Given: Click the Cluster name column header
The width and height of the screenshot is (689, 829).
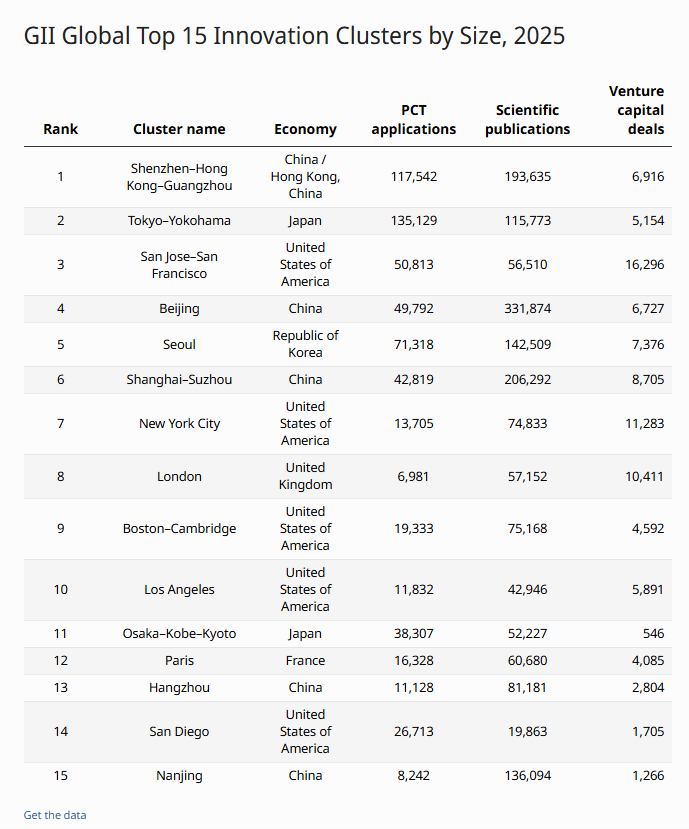Looking at the screenshot, I should pyautogui.click(x=179, y=129).
